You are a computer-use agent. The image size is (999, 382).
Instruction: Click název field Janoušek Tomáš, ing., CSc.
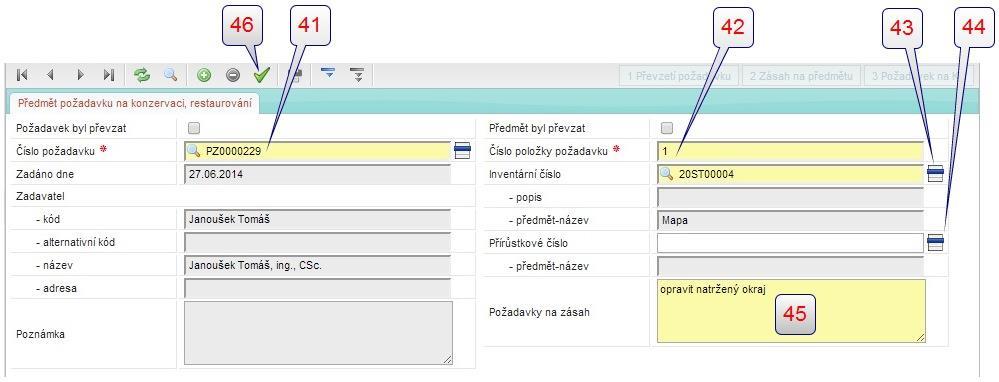click(317, 265)
